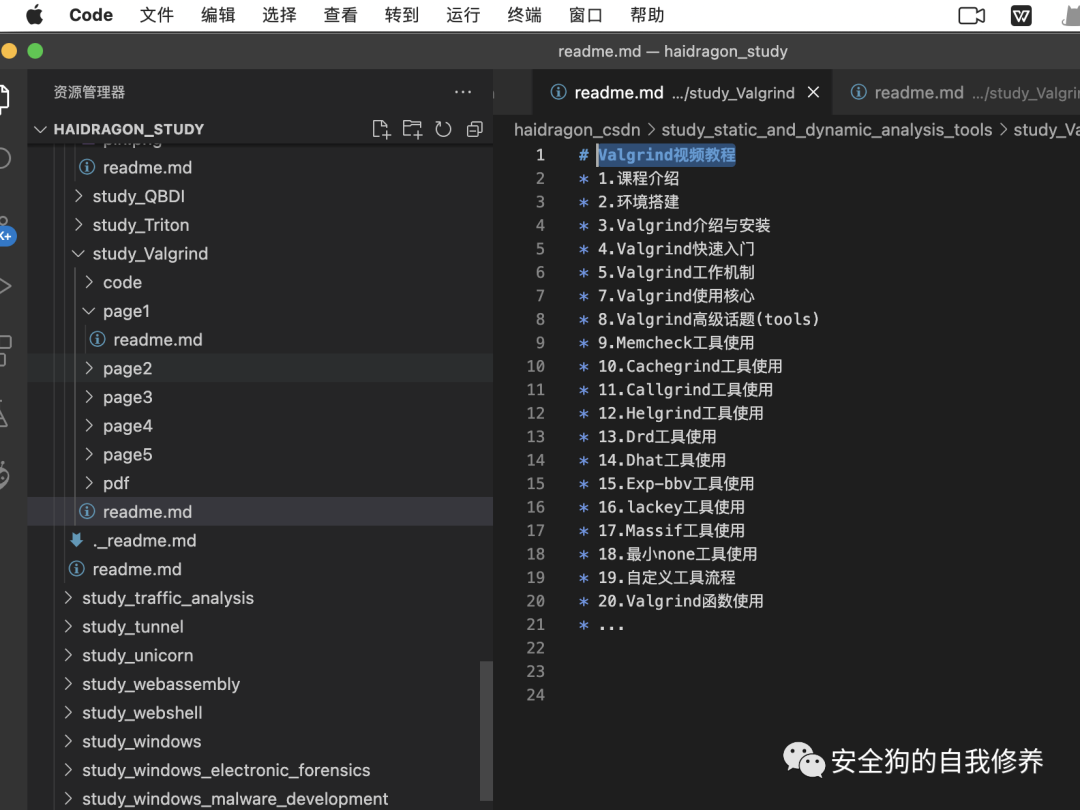Expand the study_webassembly folder
Image resolution: width=1080 pixels, height=810 pixels.
[68, 684]
